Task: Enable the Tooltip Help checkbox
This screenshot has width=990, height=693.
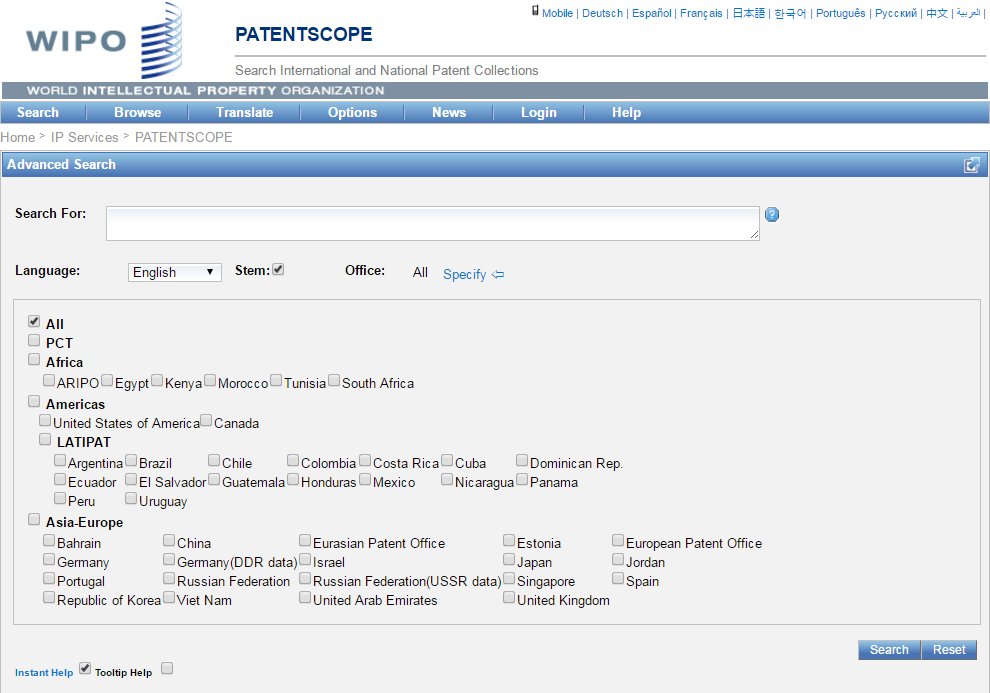Action: click(x=167, y=668)
